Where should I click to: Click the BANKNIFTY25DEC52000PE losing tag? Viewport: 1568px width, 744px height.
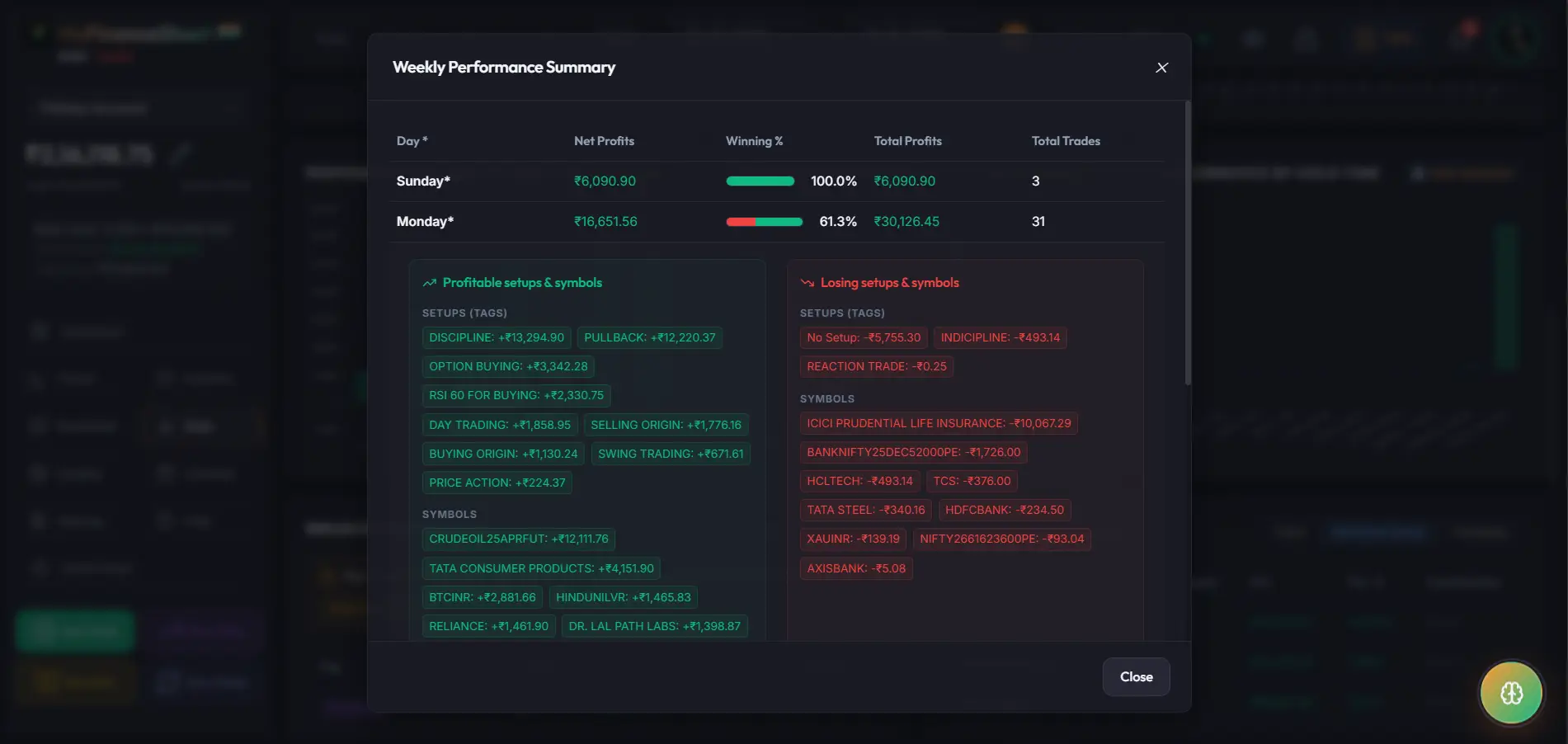coord(914,452)
